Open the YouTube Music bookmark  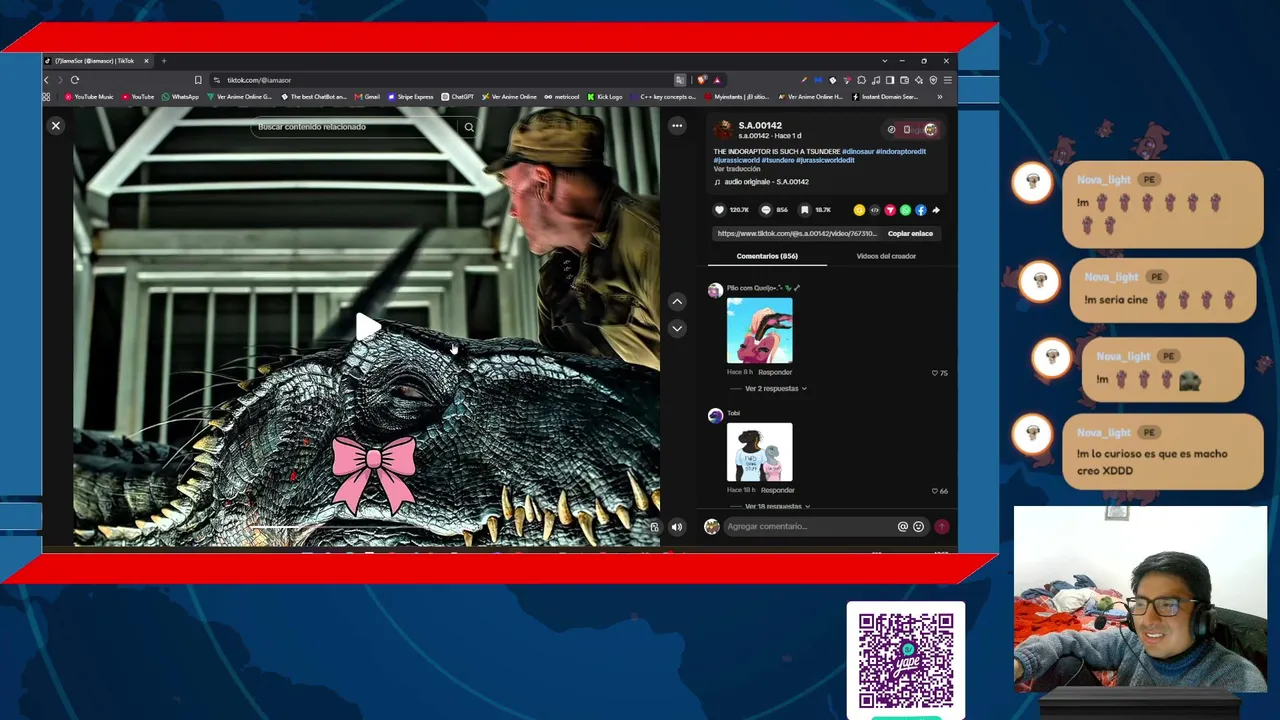(x=89, y=97)
